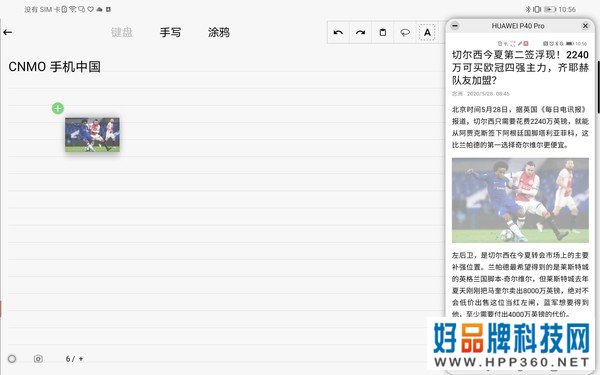Click the 10:56 clock in status bar
The height and width of the screenshot is (375, 600).
[567, 9]
